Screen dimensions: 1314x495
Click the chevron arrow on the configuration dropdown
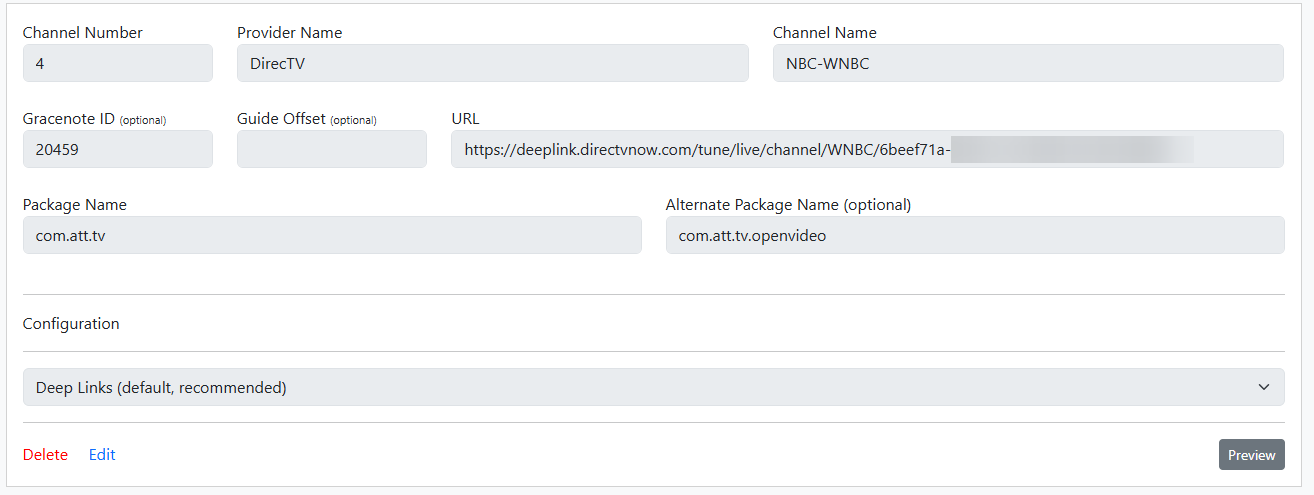pos(1264,387)
